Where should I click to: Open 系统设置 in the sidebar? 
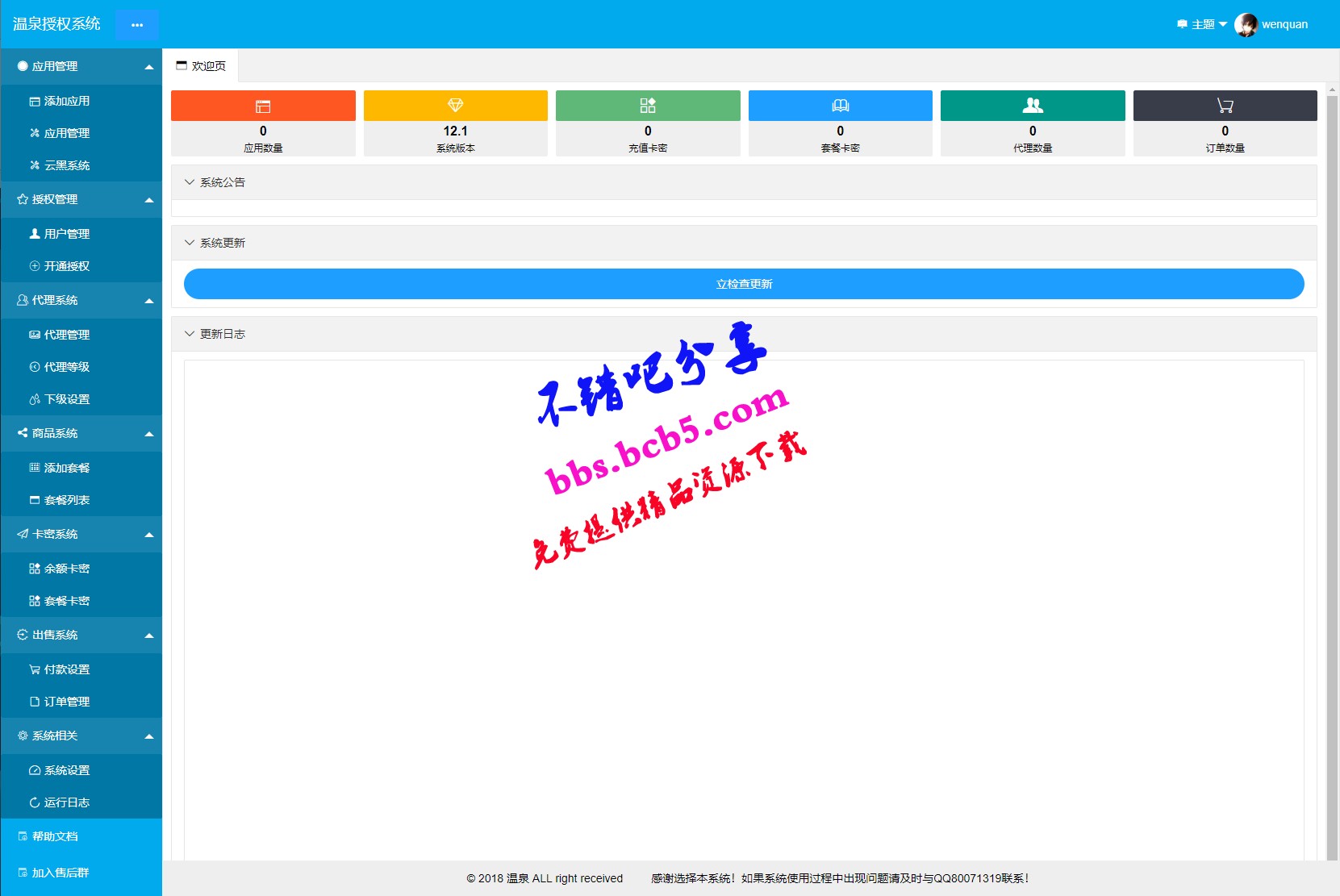click(x=81, y=770)
